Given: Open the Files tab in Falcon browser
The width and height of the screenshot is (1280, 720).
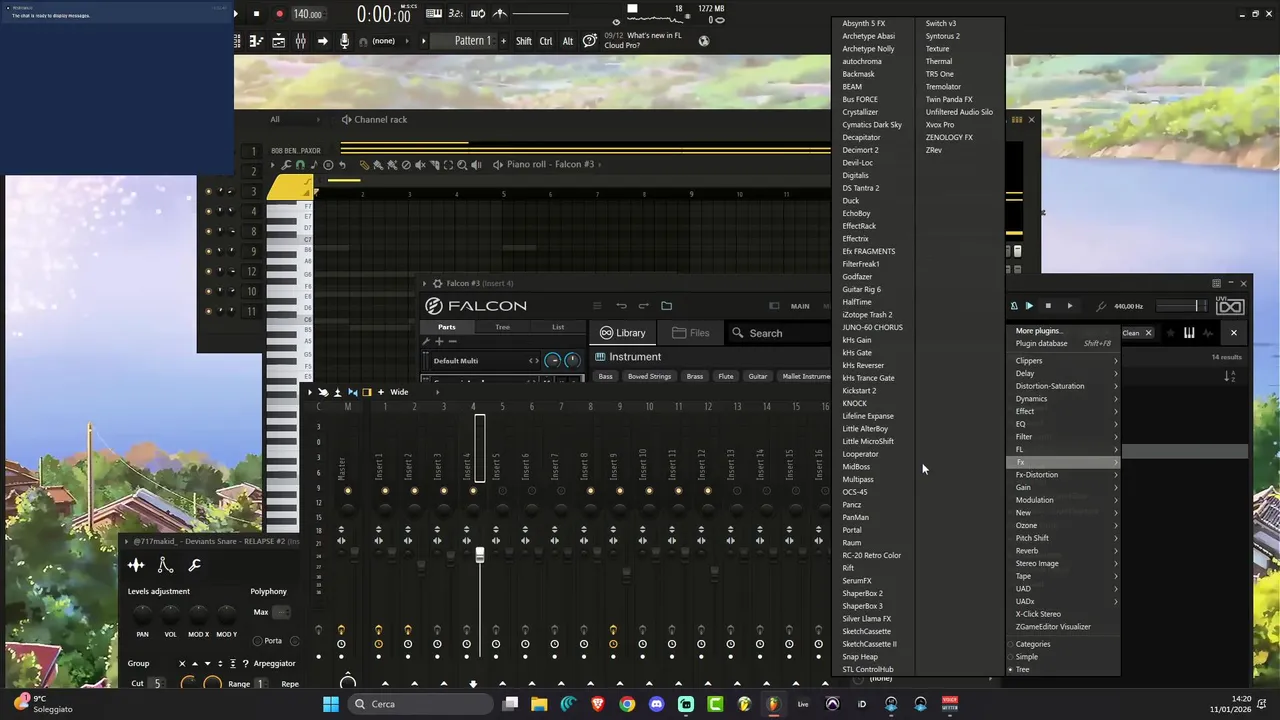Looking at the screenshot, I should point(691,333).
